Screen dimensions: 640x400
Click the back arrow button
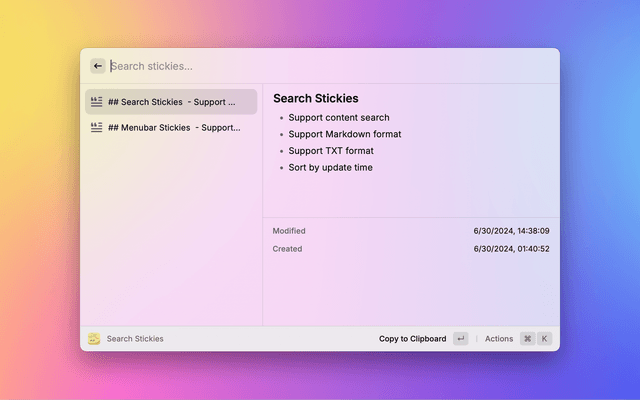[98, 66]
